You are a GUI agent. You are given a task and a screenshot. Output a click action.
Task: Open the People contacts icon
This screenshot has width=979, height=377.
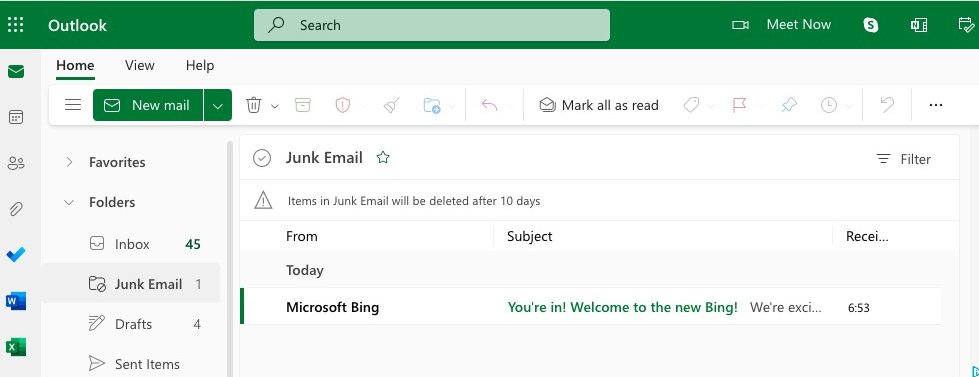[16, 164]
